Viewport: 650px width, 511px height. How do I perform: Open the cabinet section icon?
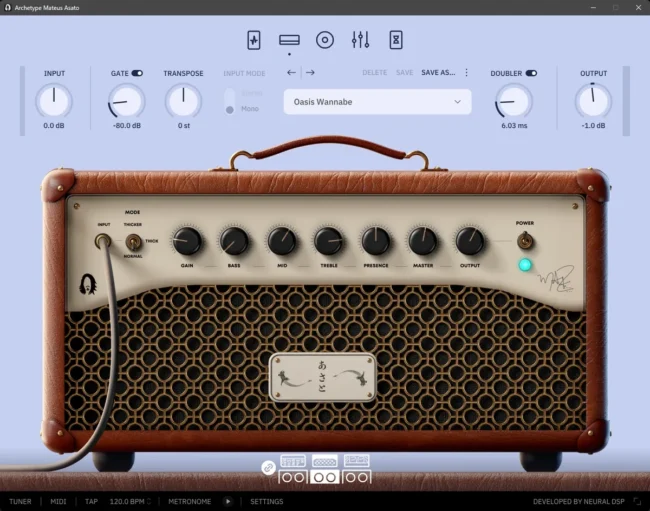pyautogui.click(x=325, y=40)
